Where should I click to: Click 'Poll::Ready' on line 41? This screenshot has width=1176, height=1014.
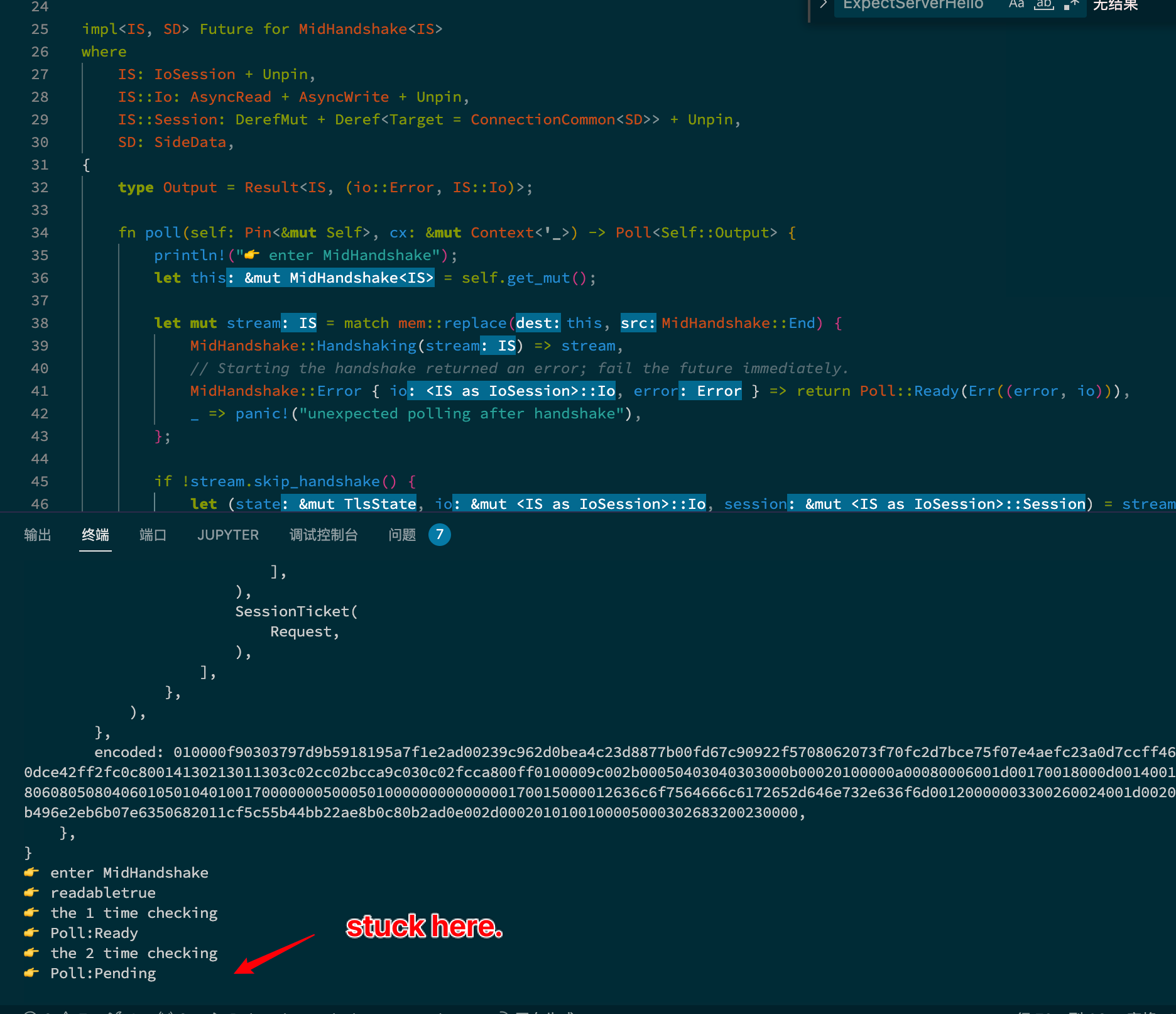point(910,391)
